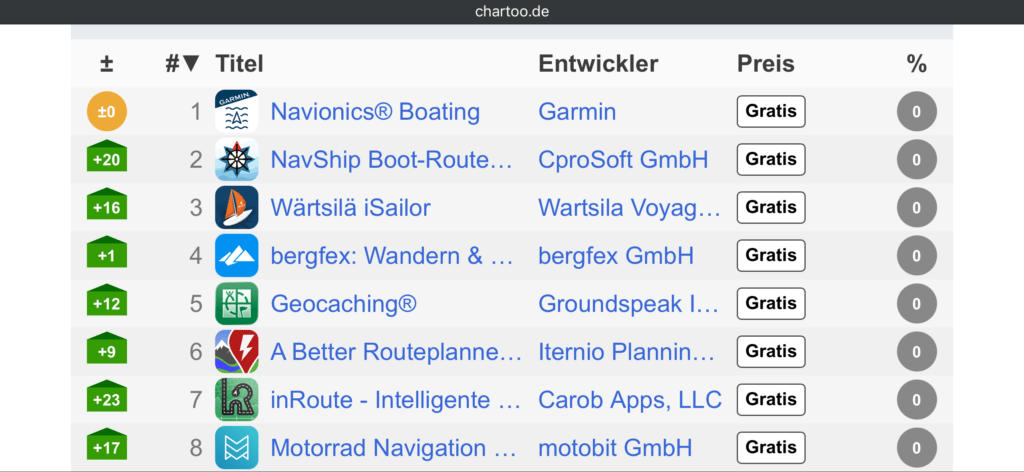Click the NavShip Boot-Route app icon
Screen dimensions: 1024x472
coord(236,159)
